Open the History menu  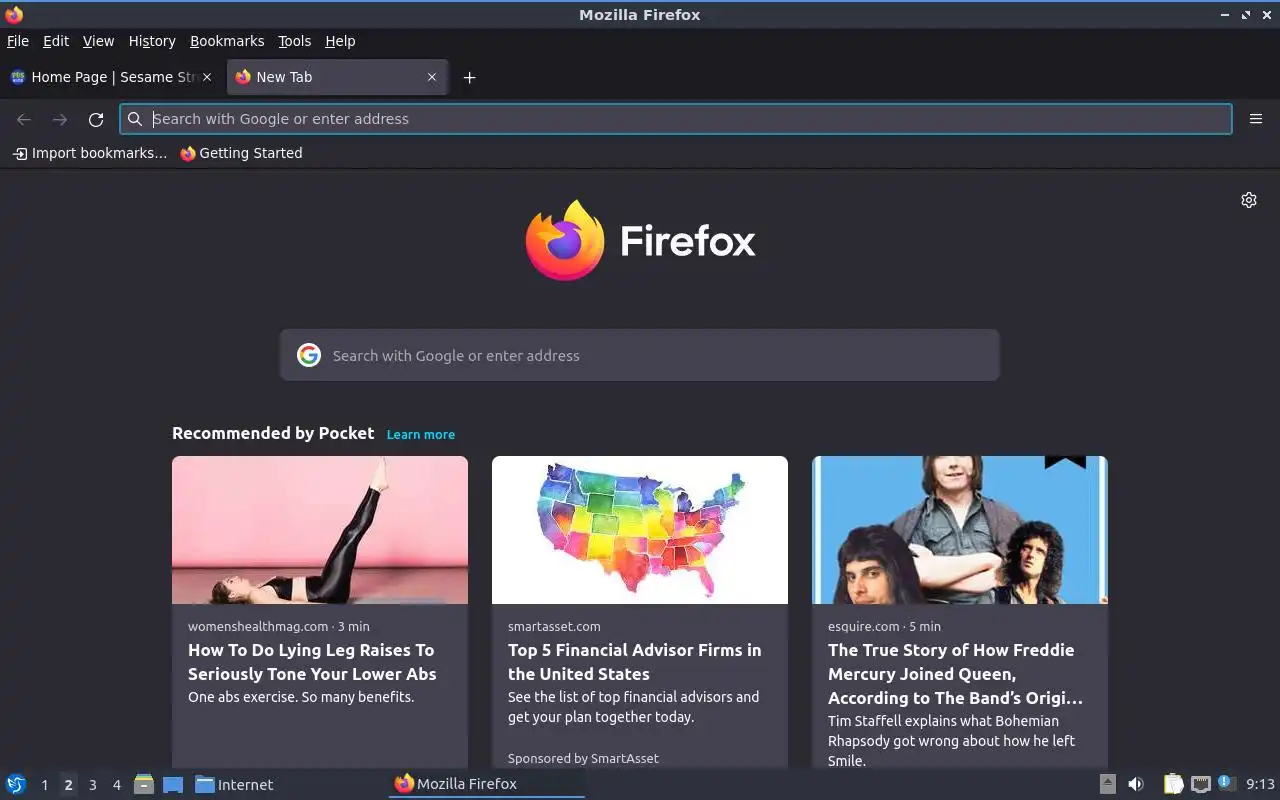[152, 41]
